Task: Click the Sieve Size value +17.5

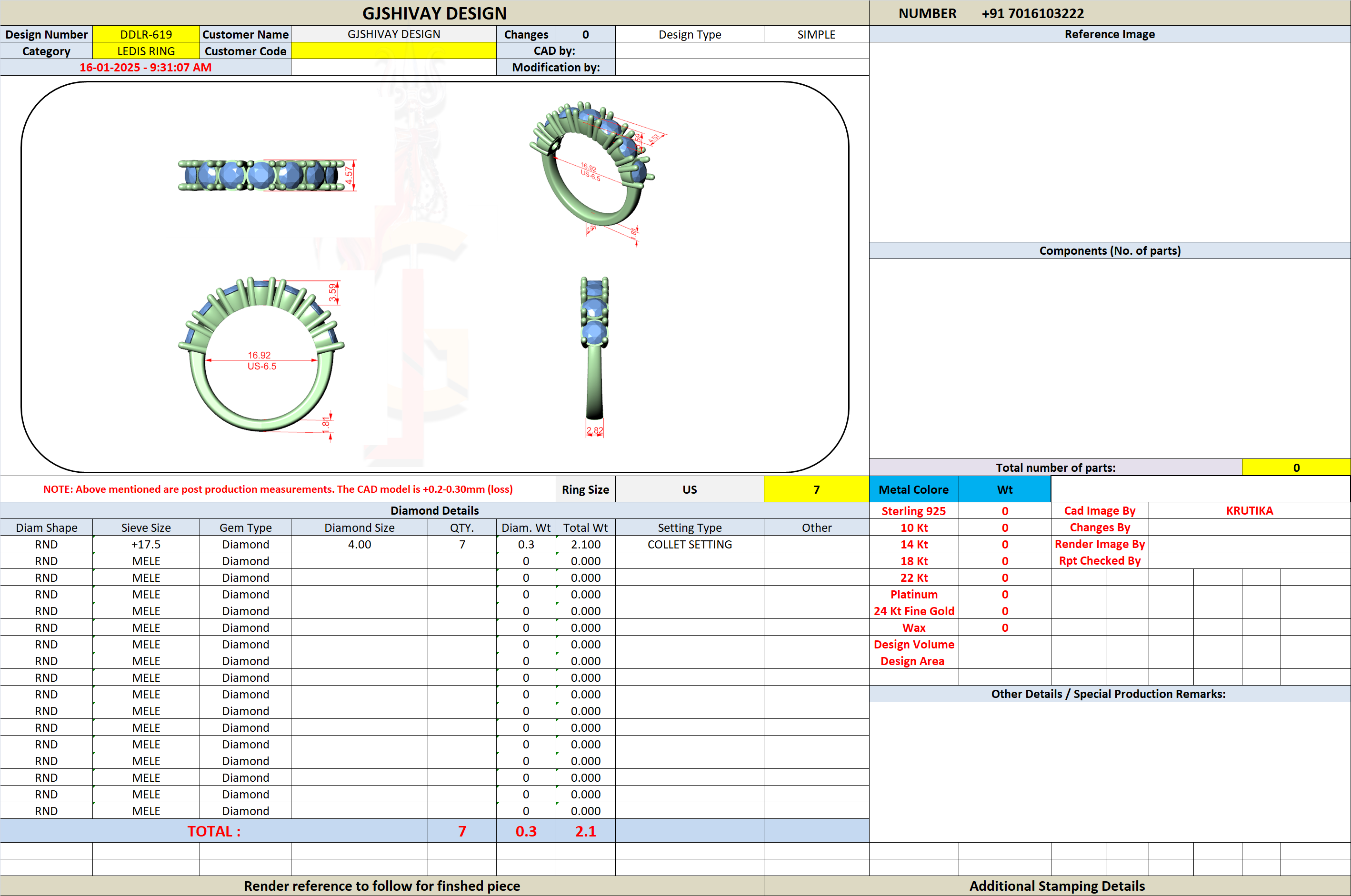Action: [146, 544]
